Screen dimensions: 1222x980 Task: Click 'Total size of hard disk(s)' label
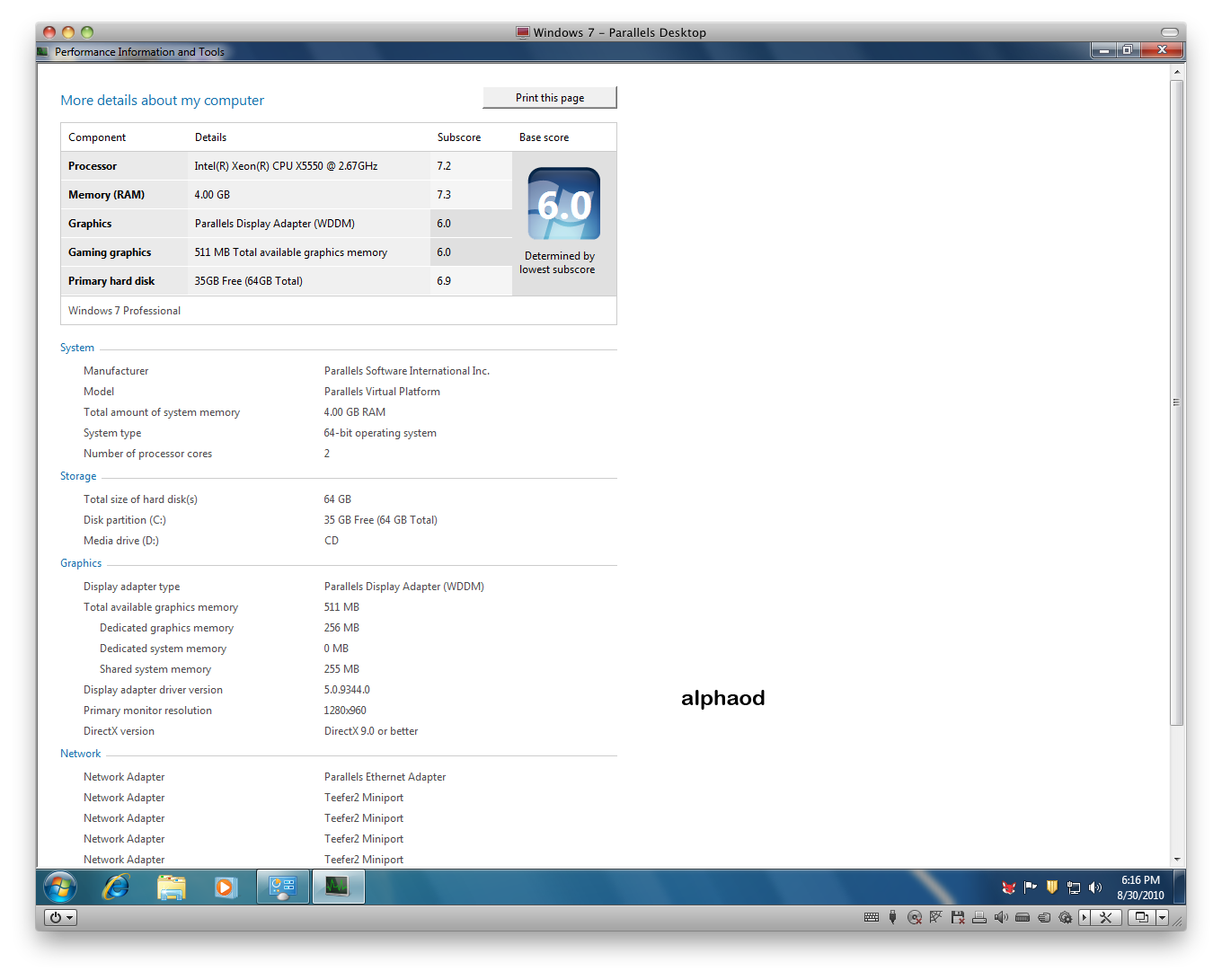click(140, 499)
